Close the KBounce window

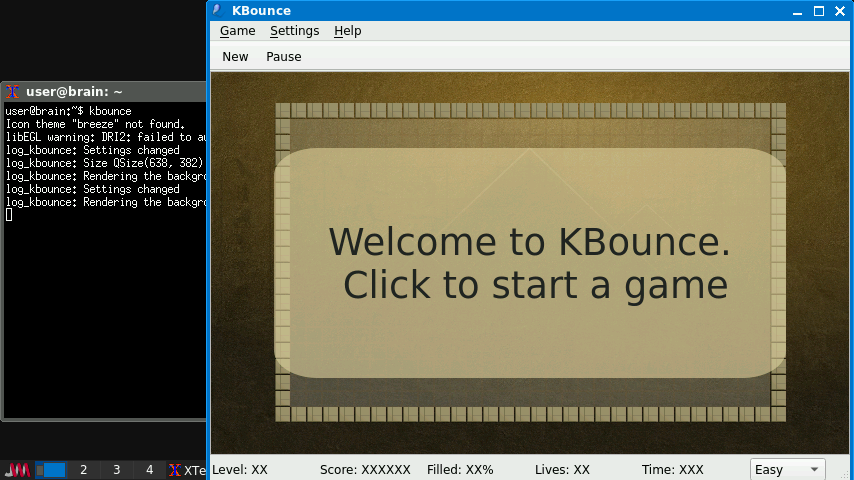point(840,11)
